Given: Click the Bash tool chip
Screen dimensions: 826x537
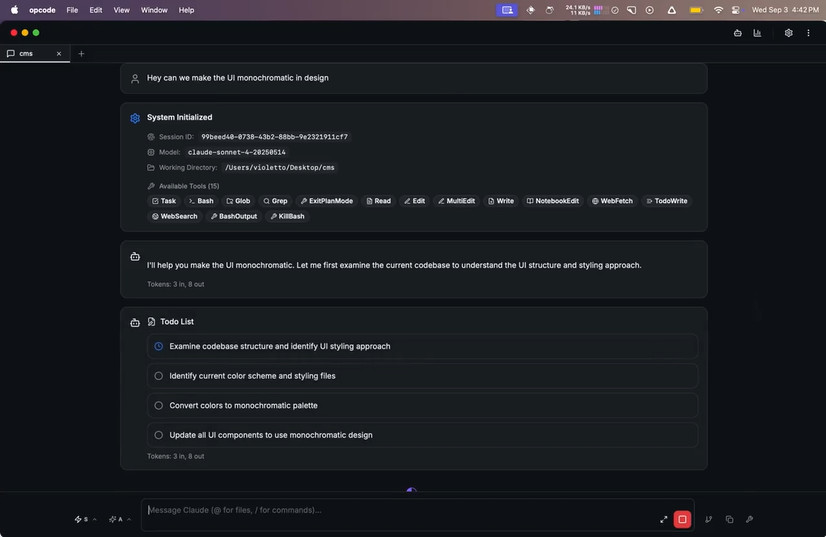Looking at the screenshot, I should pyautogui.click(x=201, y=201).
